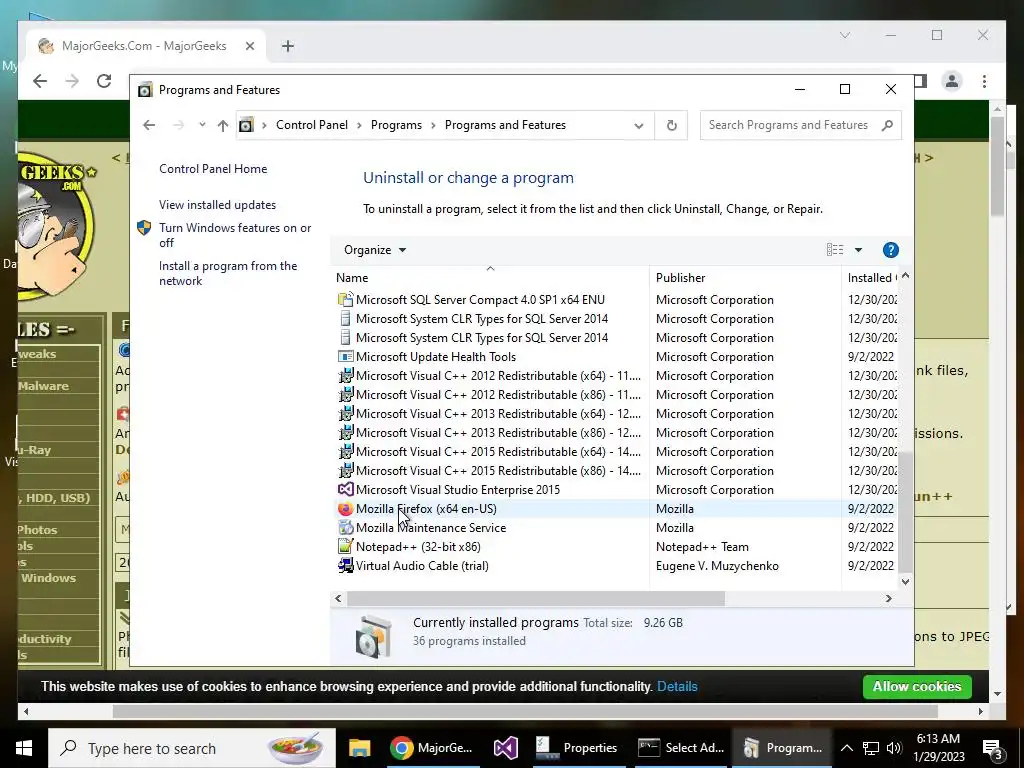This screenshot has height=768, width=1024.
Task: Click the horizontal scrollbar thumb in list
Action: (536, 598)
